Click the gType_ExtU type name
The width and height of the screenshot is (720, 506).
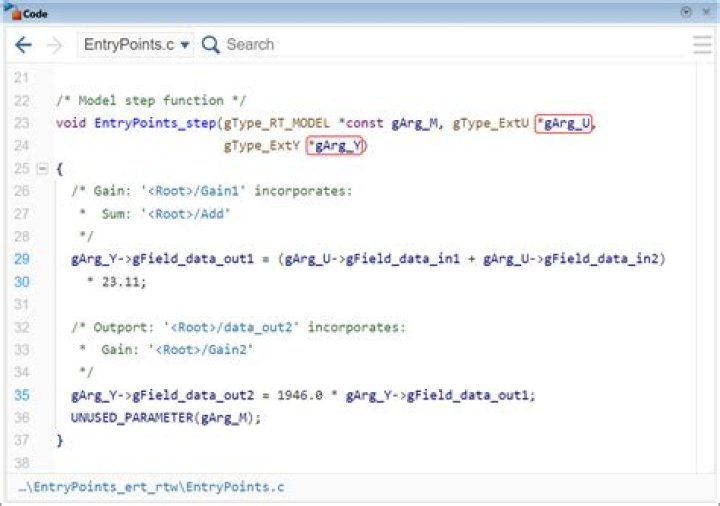coord(491,123)
